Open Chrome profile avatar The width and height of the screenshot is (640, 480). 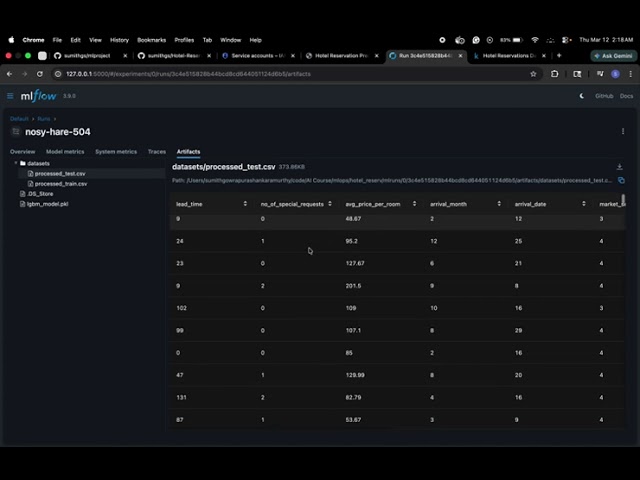pyautogui.click(x=616, y=74)
